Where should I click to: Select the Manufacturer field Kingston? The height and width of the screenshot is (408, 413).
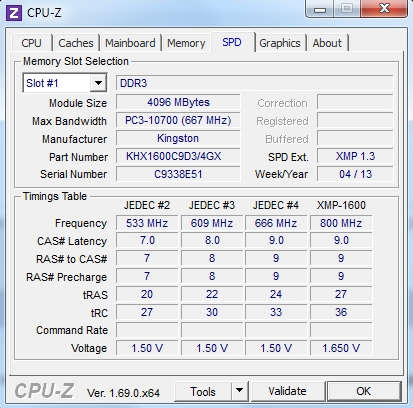pyautogui.click(x=178, y=138)
